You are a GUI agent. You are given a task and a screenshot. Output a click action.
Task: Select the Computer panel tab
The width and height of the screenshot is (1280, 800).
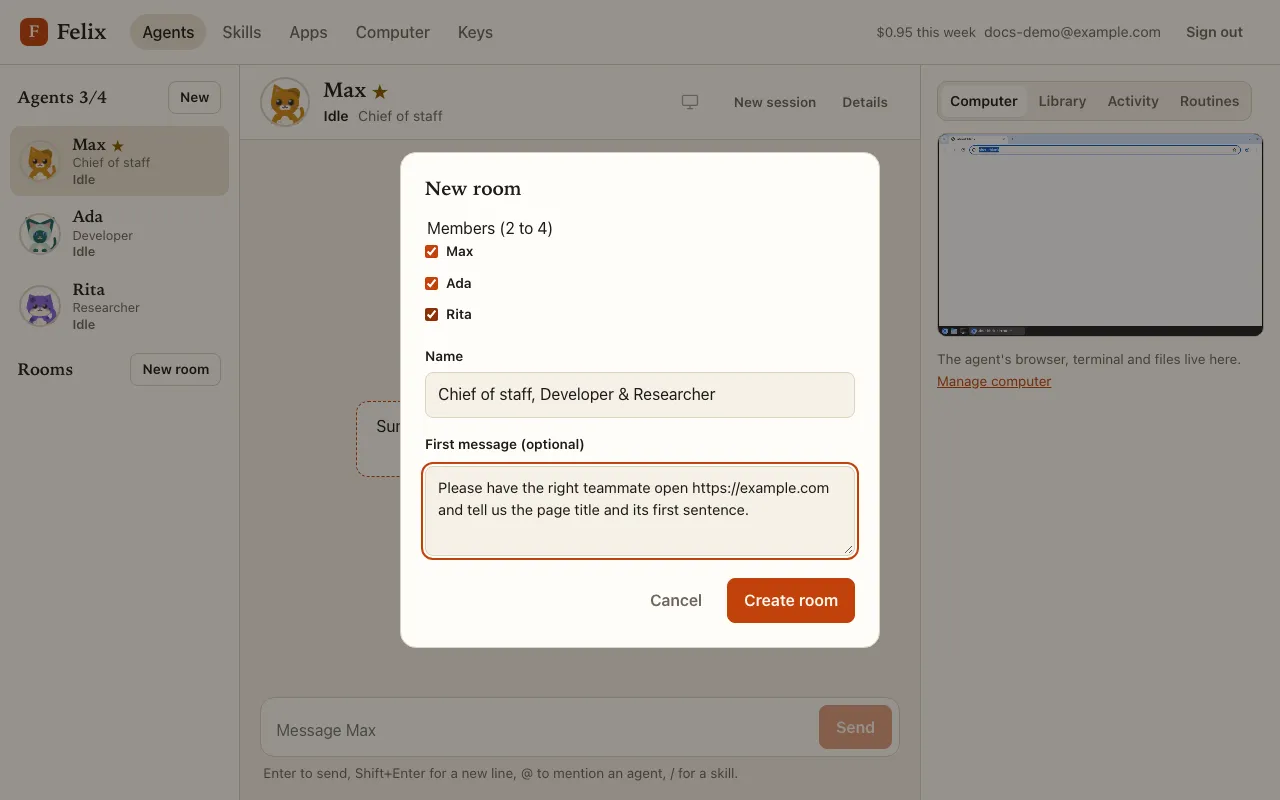(x=984, y=101)
